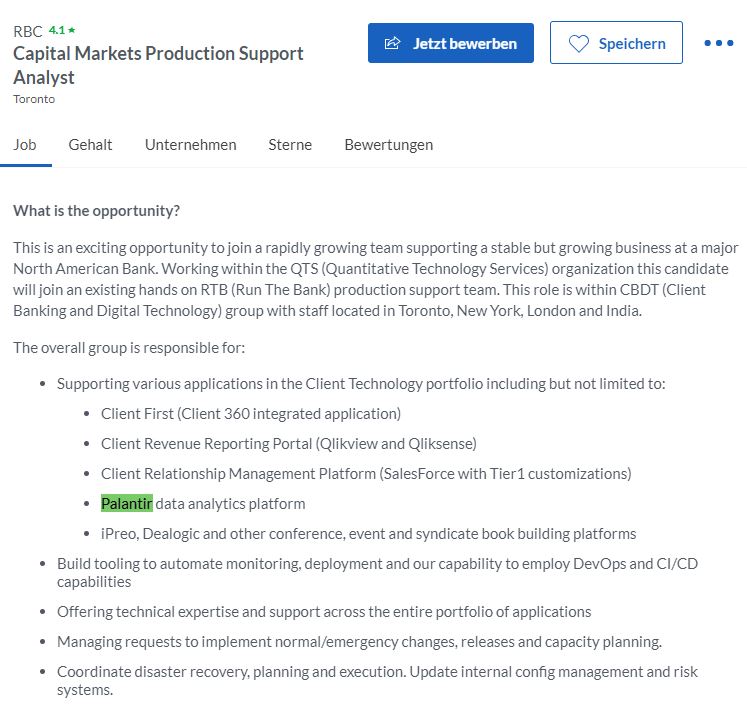The width and height of the screenshot is (747, 705).
Task: Click the 'What is the opportunity?' heading
Action: coord(97,211)
